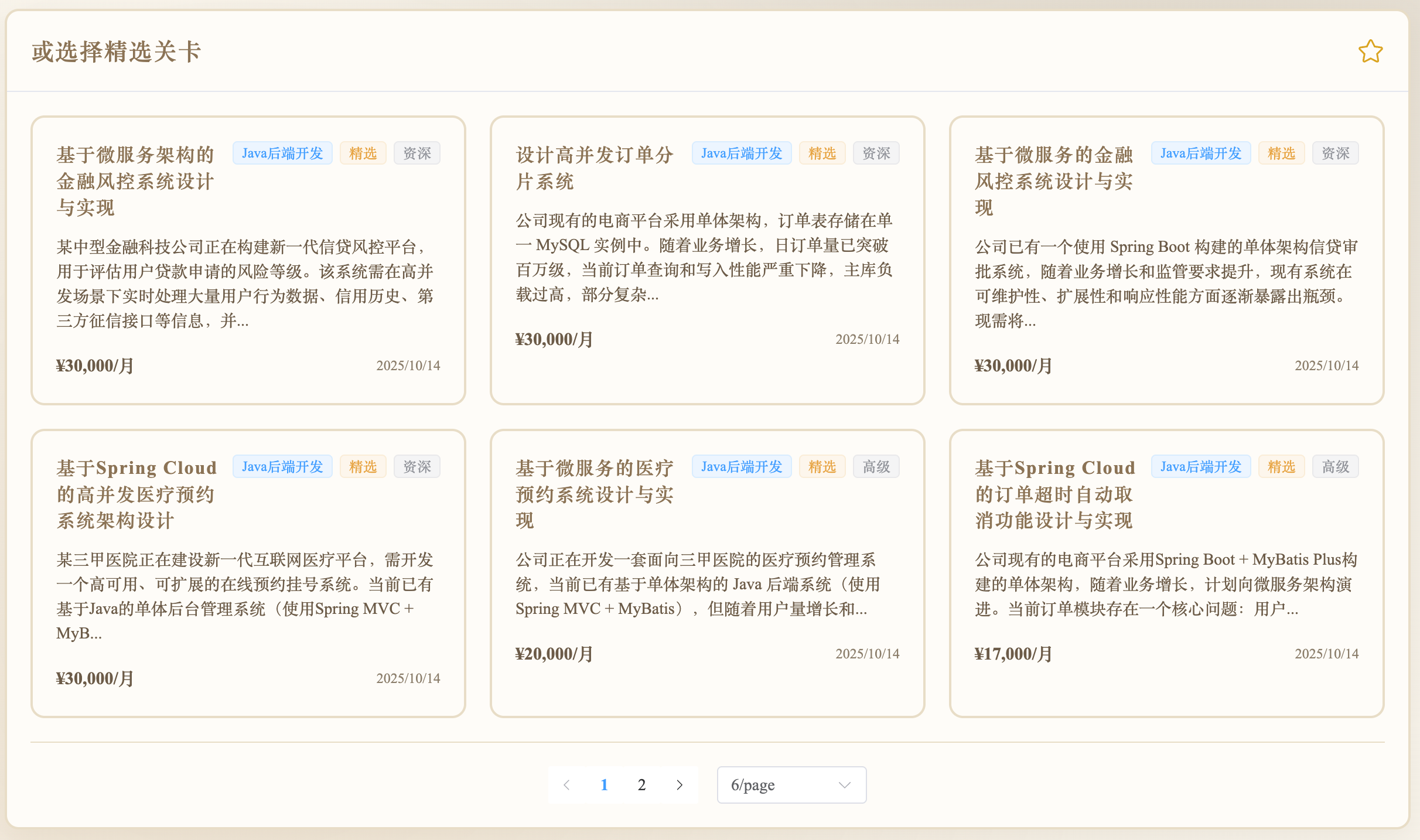Go to page 2
Viewport: 1420px width, 840px height.
(641, 785)
